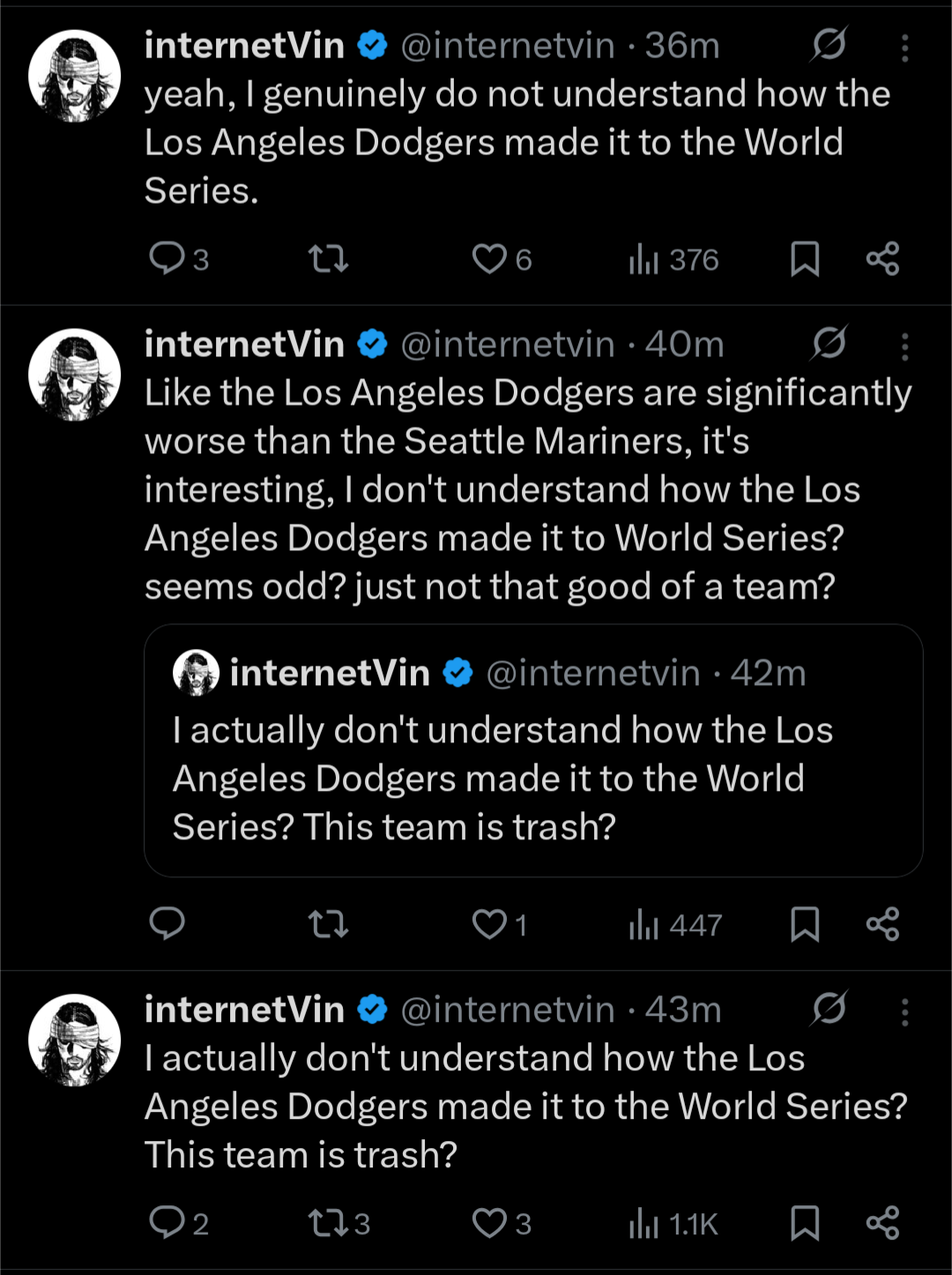Open more options on the 43m tweet
Image resolution: width=952 pixels, height=1275 pixels.
click(904, 1012)
